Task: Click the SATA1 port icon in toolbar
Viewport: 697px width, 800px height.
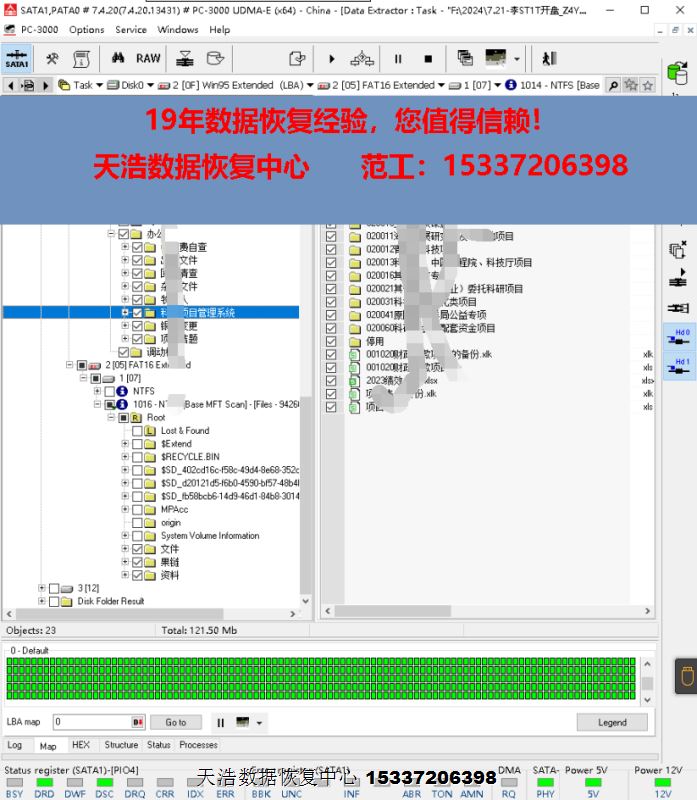Action: click(x=17, y=58)
